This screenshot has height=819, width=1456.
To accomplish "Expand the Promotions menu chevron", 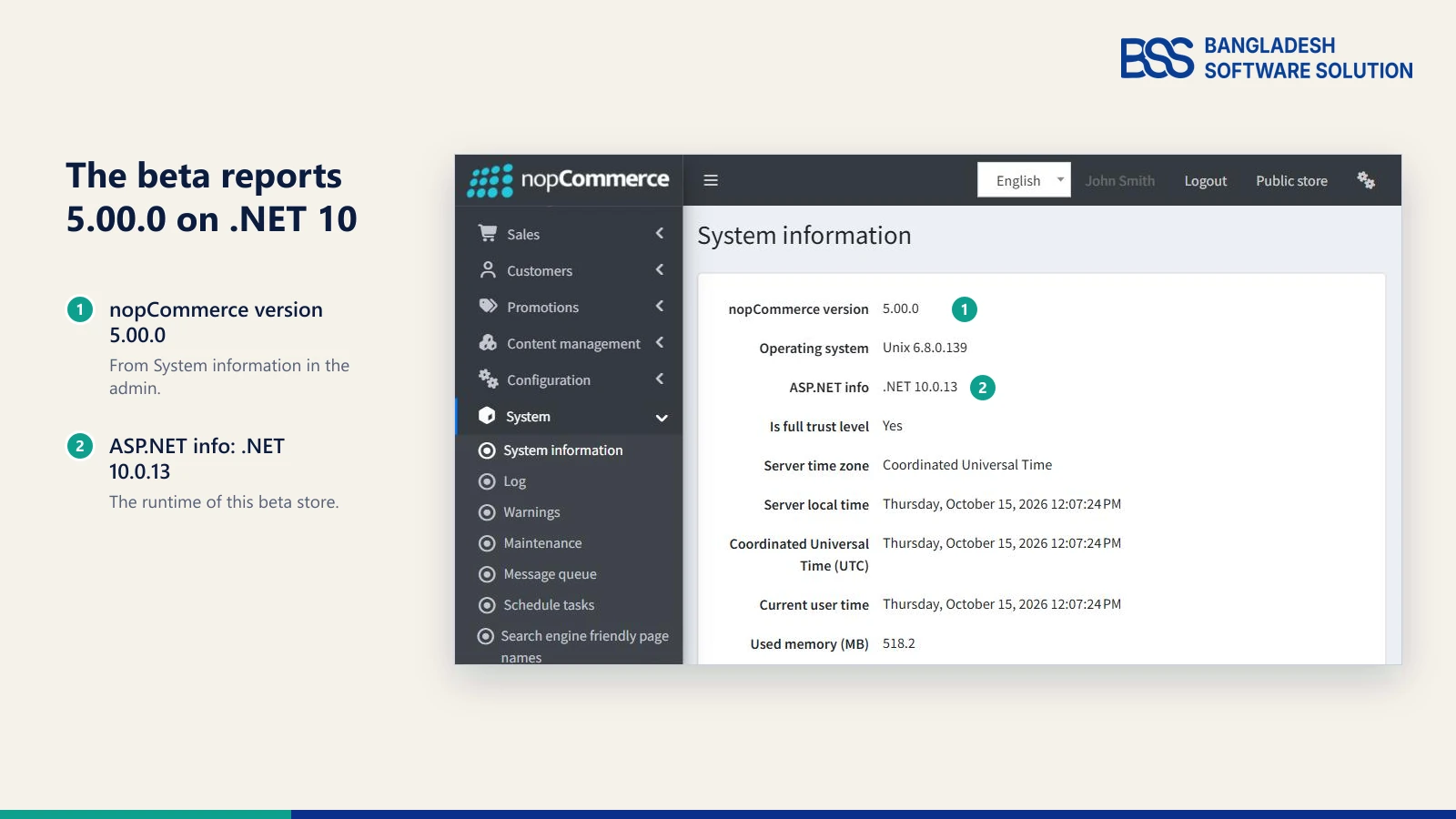I will pos(660,307).
